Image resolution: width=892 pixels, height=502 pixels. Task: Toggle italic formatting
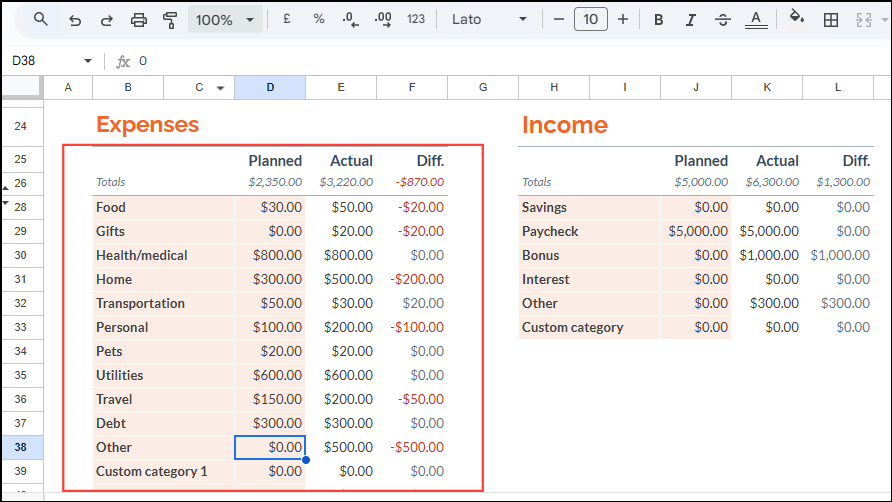pos(691,20)
